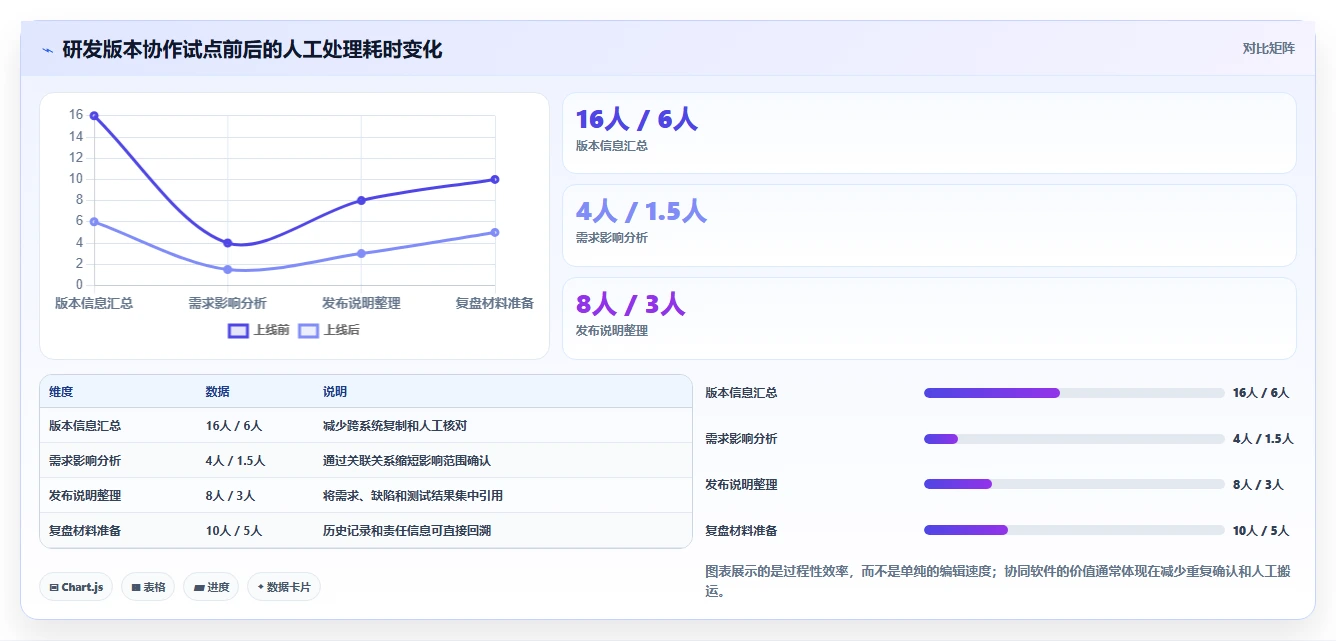1336x641 pixels.
Task: Click the 发布说明整理 chart axis label
Action: 361,303
